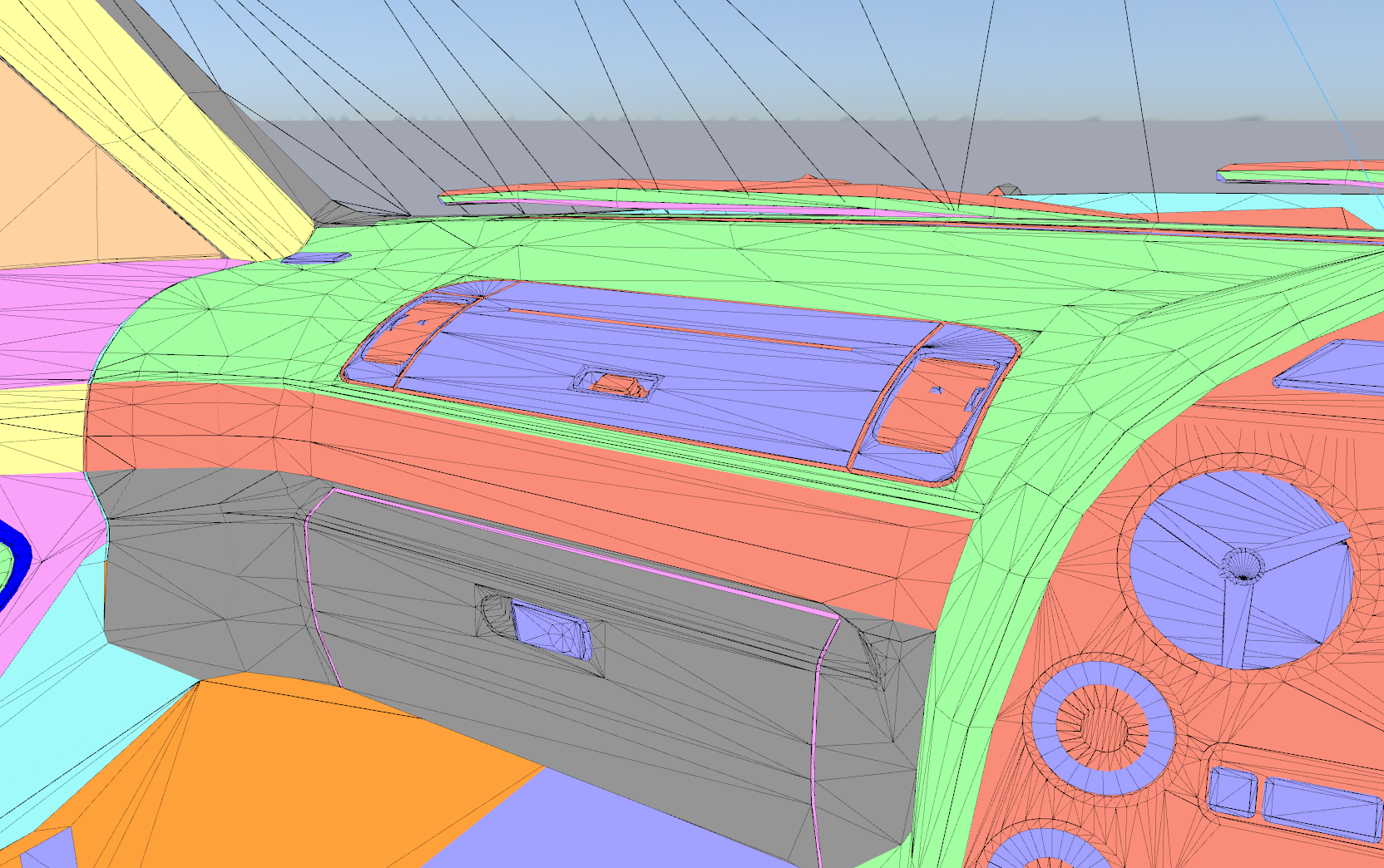Select the wide blue rectangular button below the dials
Viewport: 1384px width, 868px height.
1322,808
